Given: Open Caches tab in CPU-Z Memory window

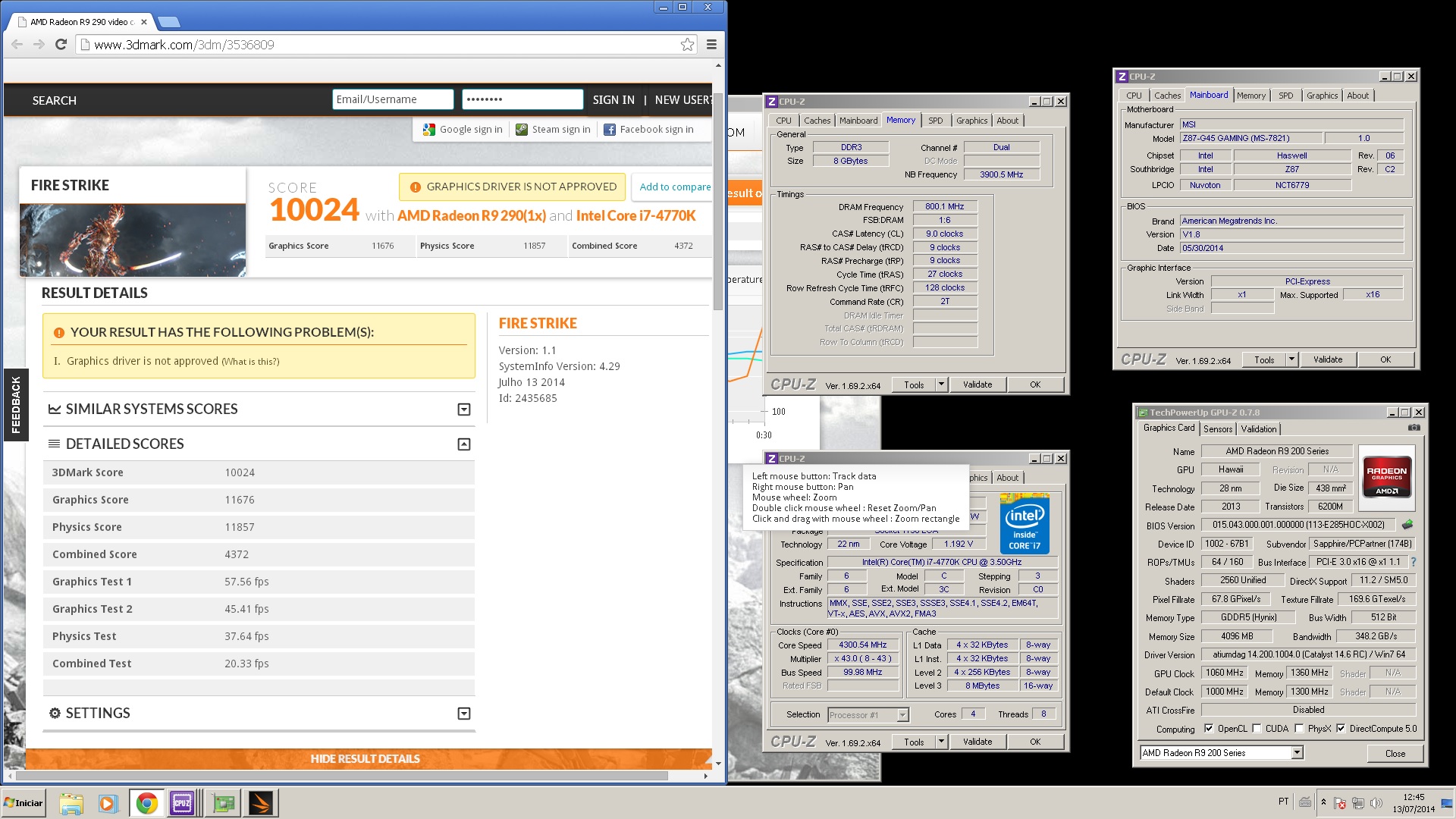Looking at the screenshot, I should click(817, 121).
